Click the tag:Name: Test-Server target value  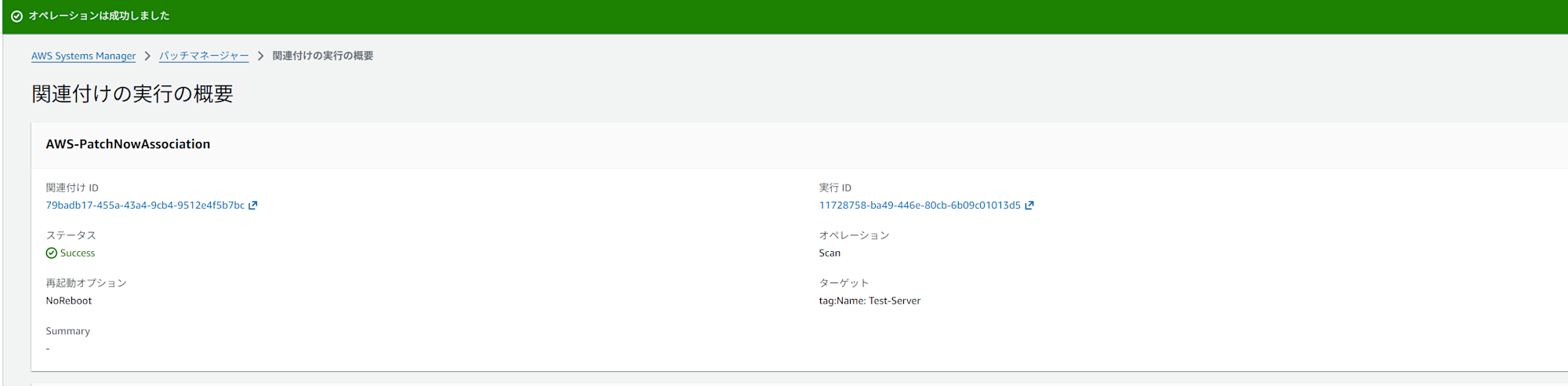(869, 301)
